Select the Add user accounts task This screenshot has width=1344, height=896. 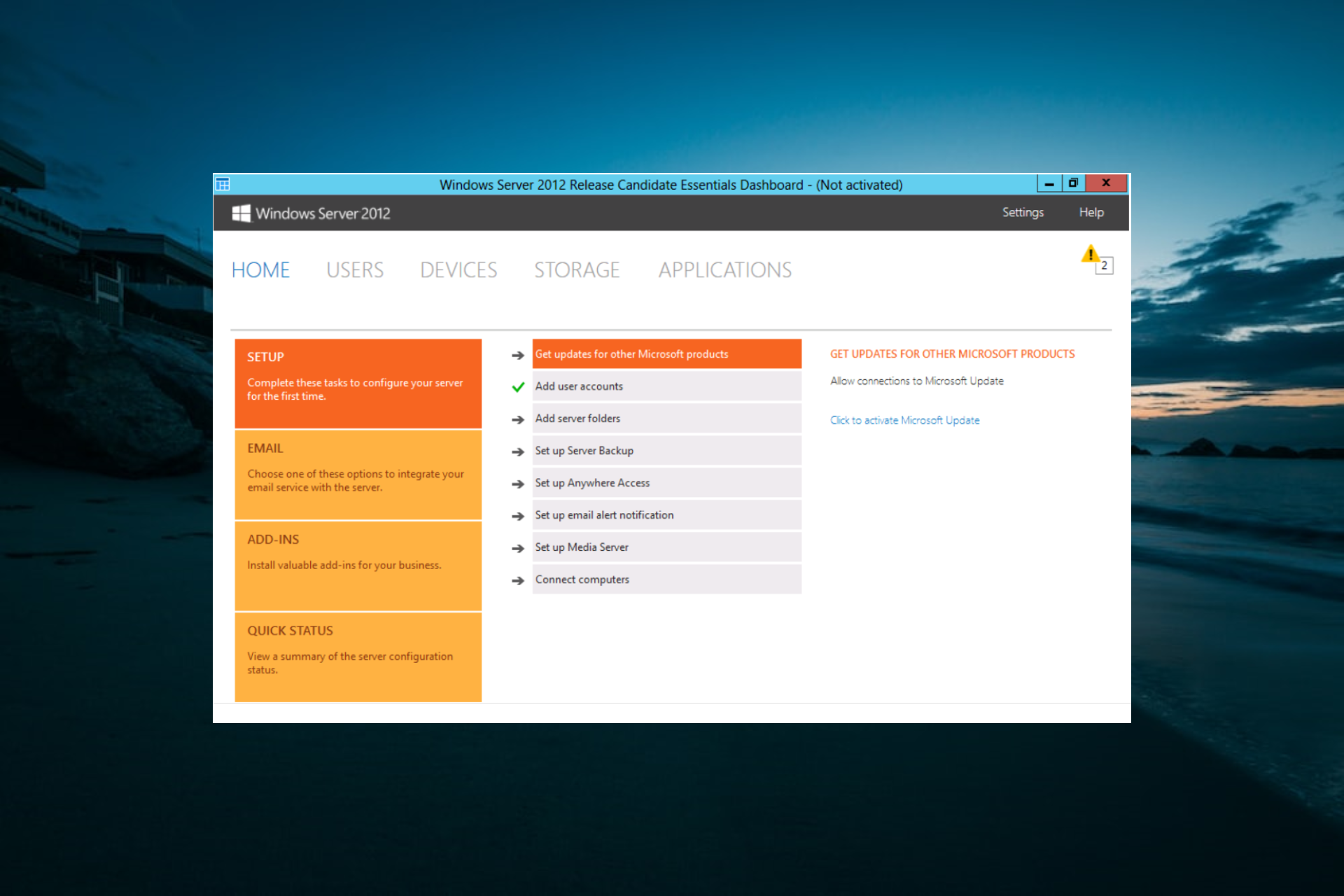pyautogui.click(x=667, y=386)
